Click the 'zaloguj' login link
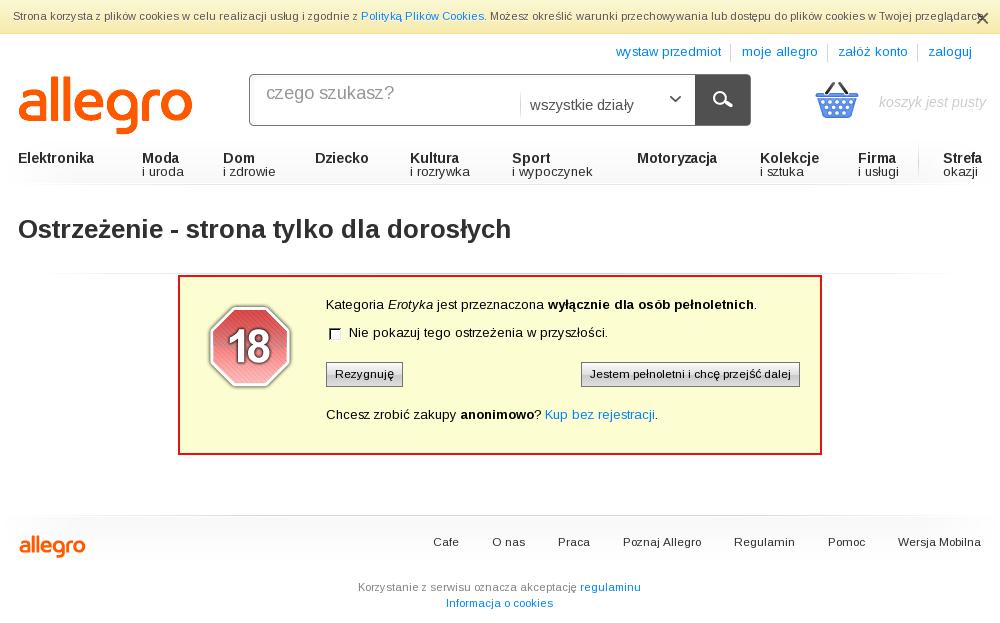Screen dimensions: 1000x623 click(950, 52)
